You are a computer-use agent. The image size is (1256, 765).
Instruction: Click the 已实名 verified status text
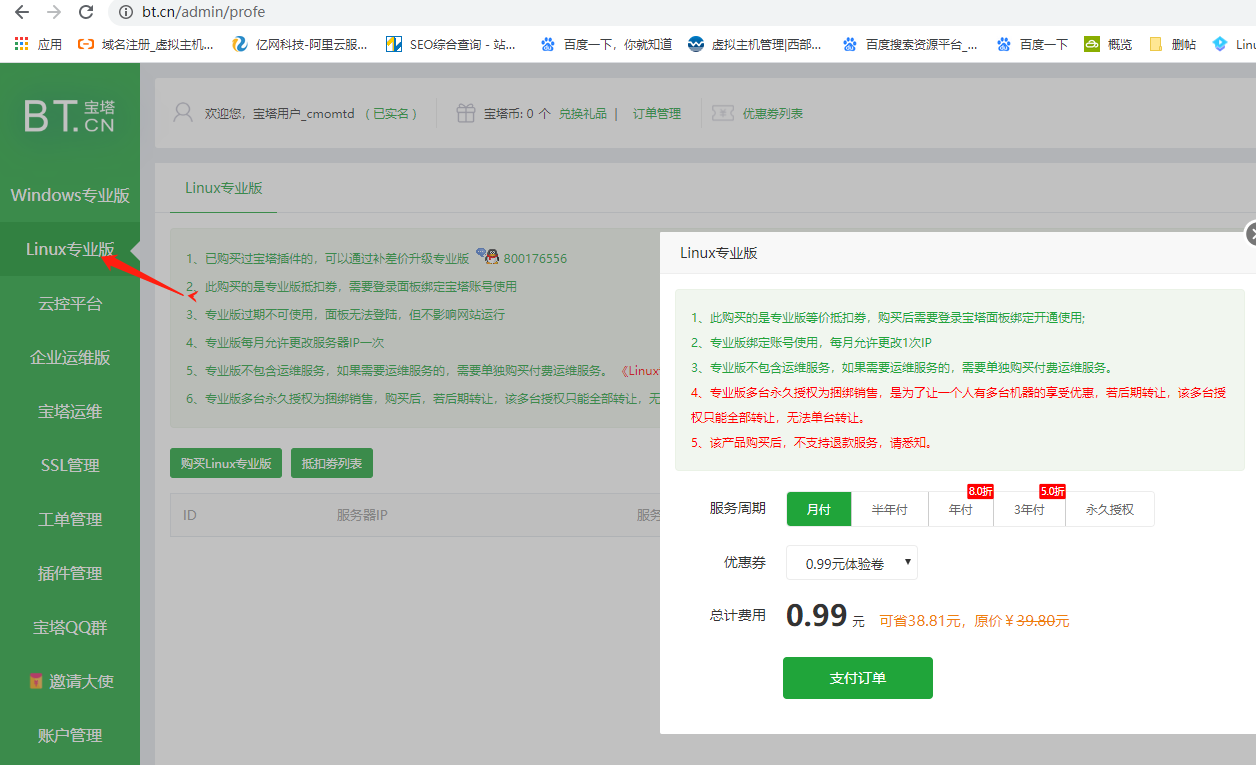[391, 114]
